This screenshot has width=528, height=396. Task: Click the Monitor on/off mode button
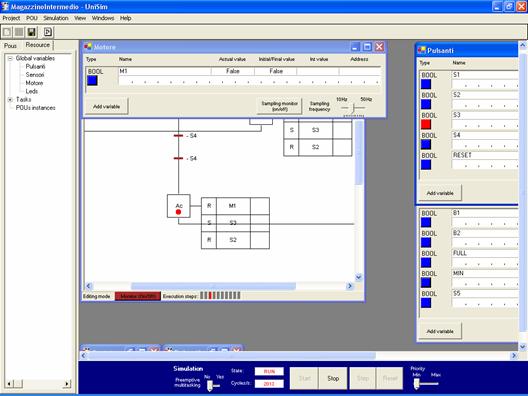coord(138,296)
